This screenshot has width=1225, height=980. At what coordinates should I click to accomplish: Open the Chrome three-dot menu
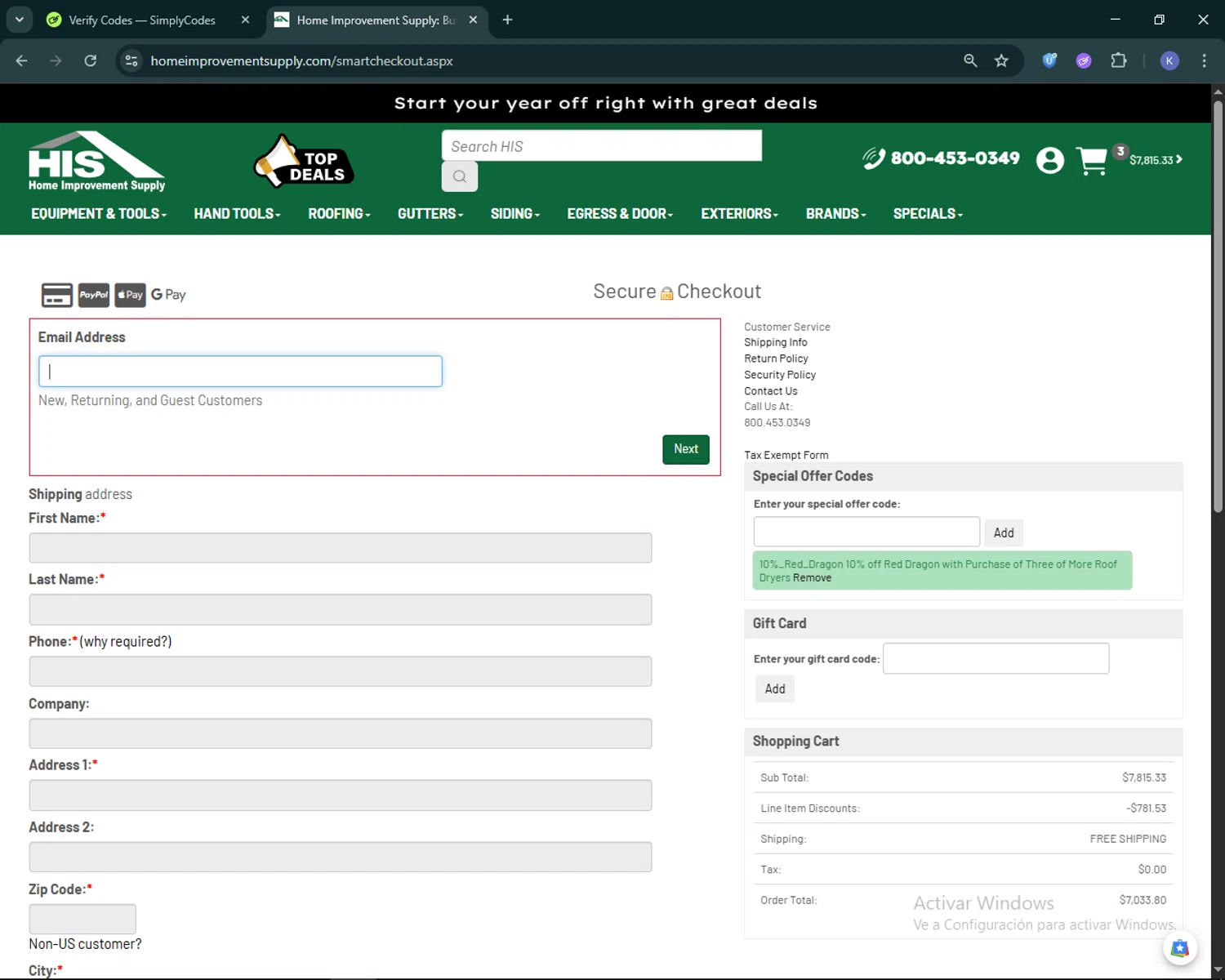tap(1204, 60)
